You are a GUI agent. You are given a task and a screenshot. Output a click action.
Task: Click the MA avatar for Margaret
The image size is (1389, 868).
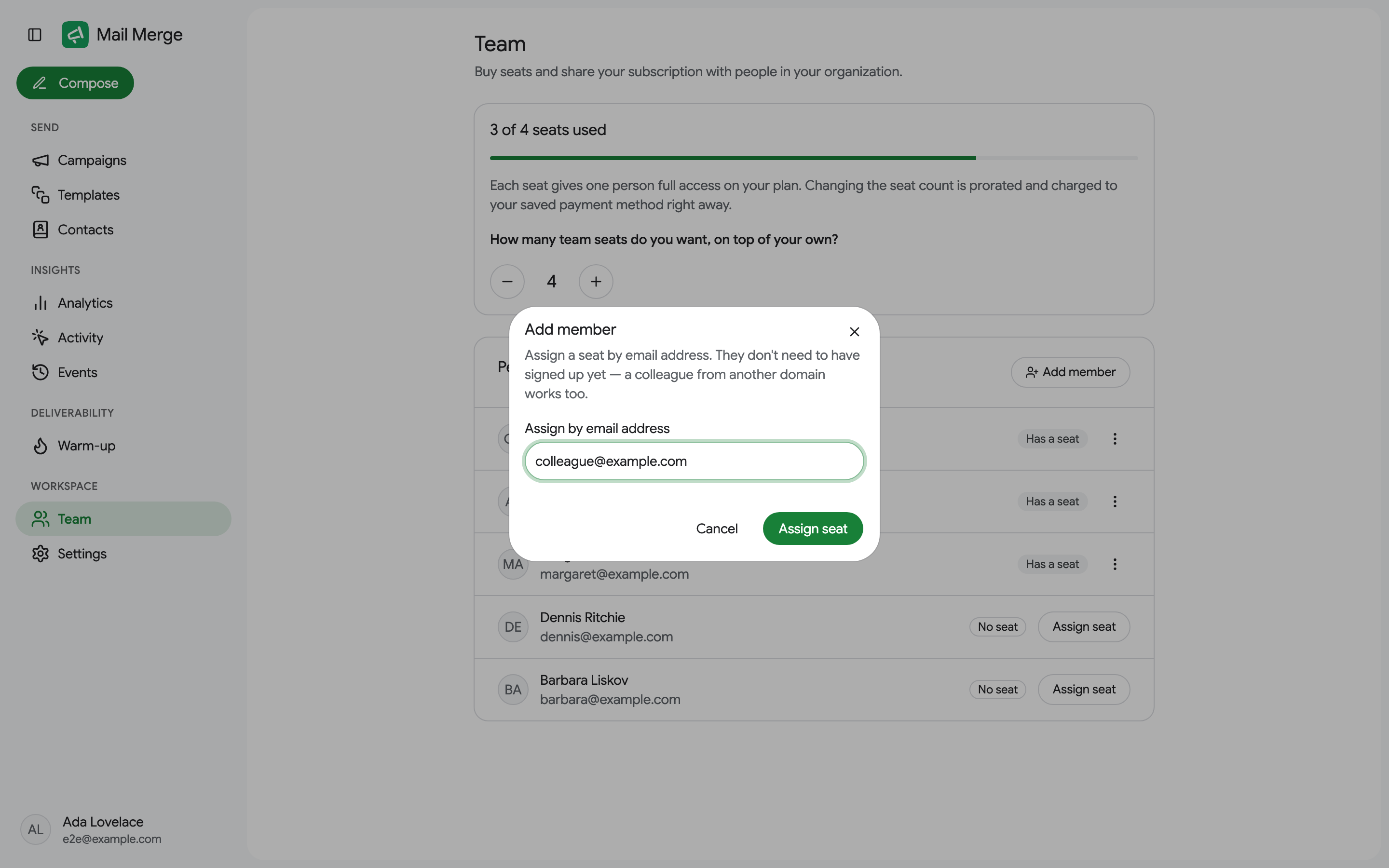[x=513, y=564]
